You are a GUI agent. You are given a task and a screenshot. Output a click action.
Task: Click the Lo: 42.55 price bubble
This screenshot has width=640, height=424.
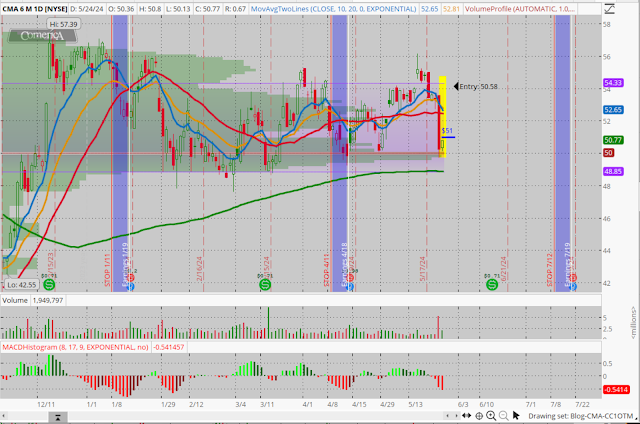pos(22,285)
